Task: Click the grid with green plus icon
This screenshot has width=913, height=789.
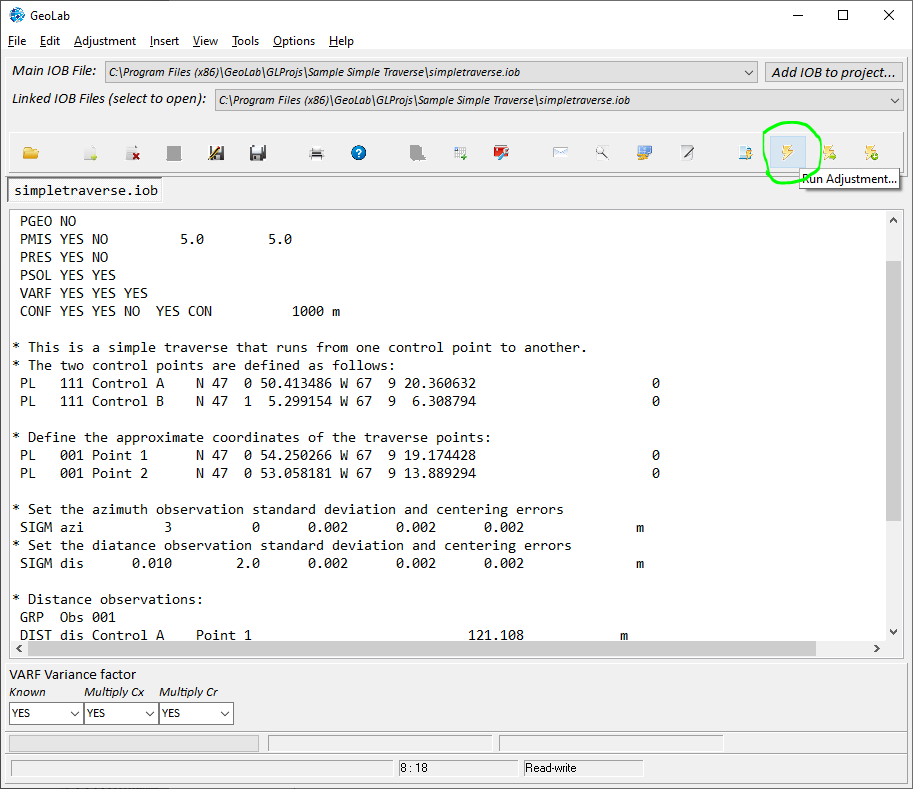Action: tap(460, 153)
